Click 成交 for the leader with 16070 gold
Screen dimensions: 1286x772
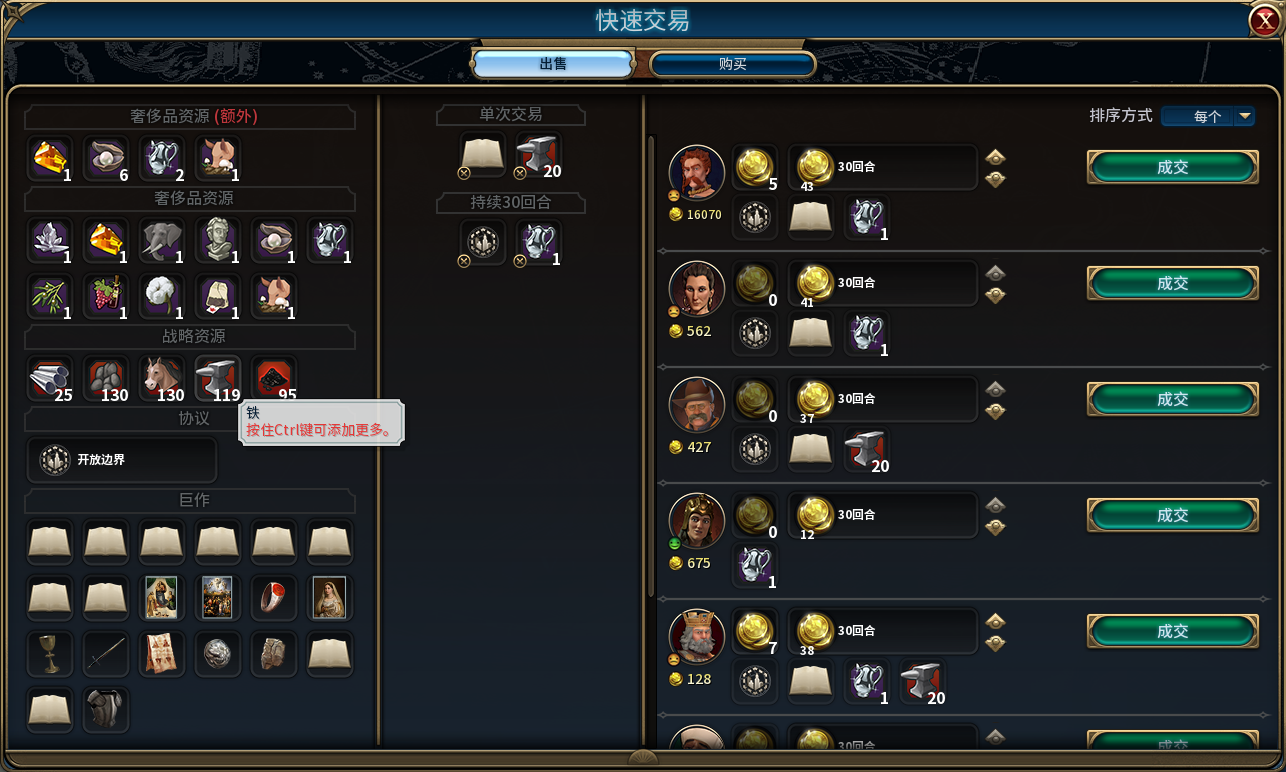point(1172,167)
